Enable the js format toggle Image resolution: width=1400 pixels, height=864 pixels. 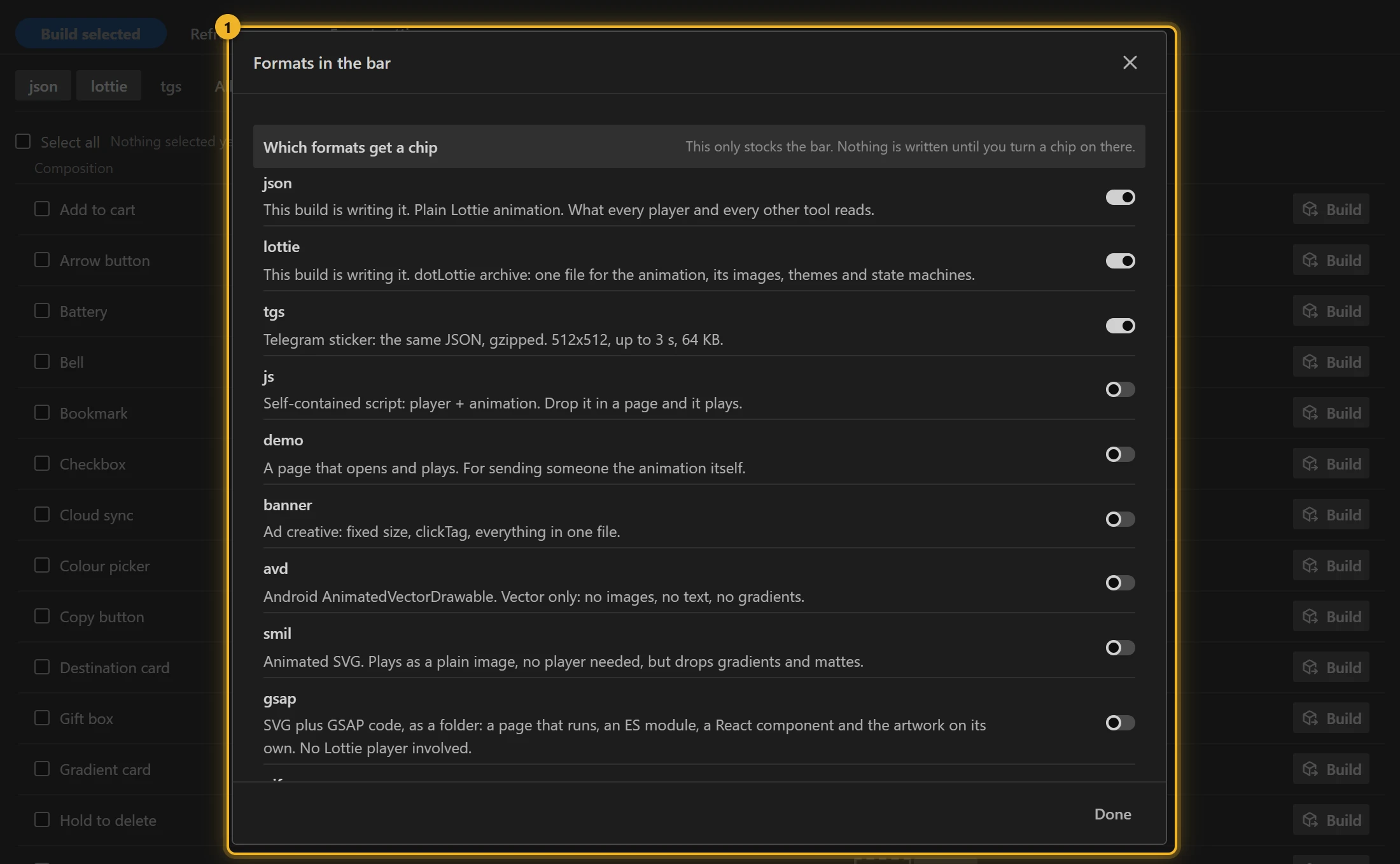1120,389
